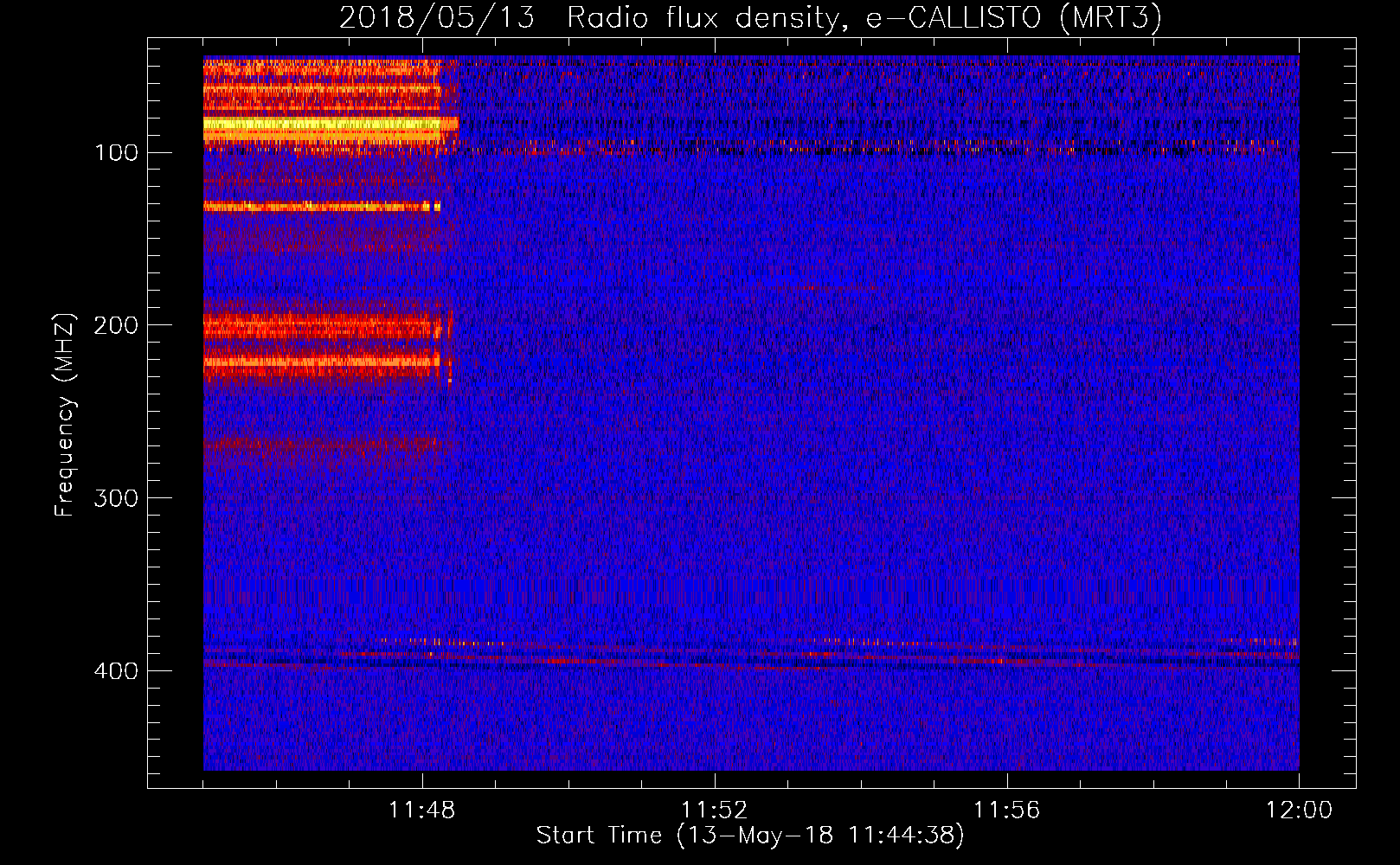Click the 11:52 time tick label
This screenshot has width=1400, height=865.
click(x=715, y=811)
